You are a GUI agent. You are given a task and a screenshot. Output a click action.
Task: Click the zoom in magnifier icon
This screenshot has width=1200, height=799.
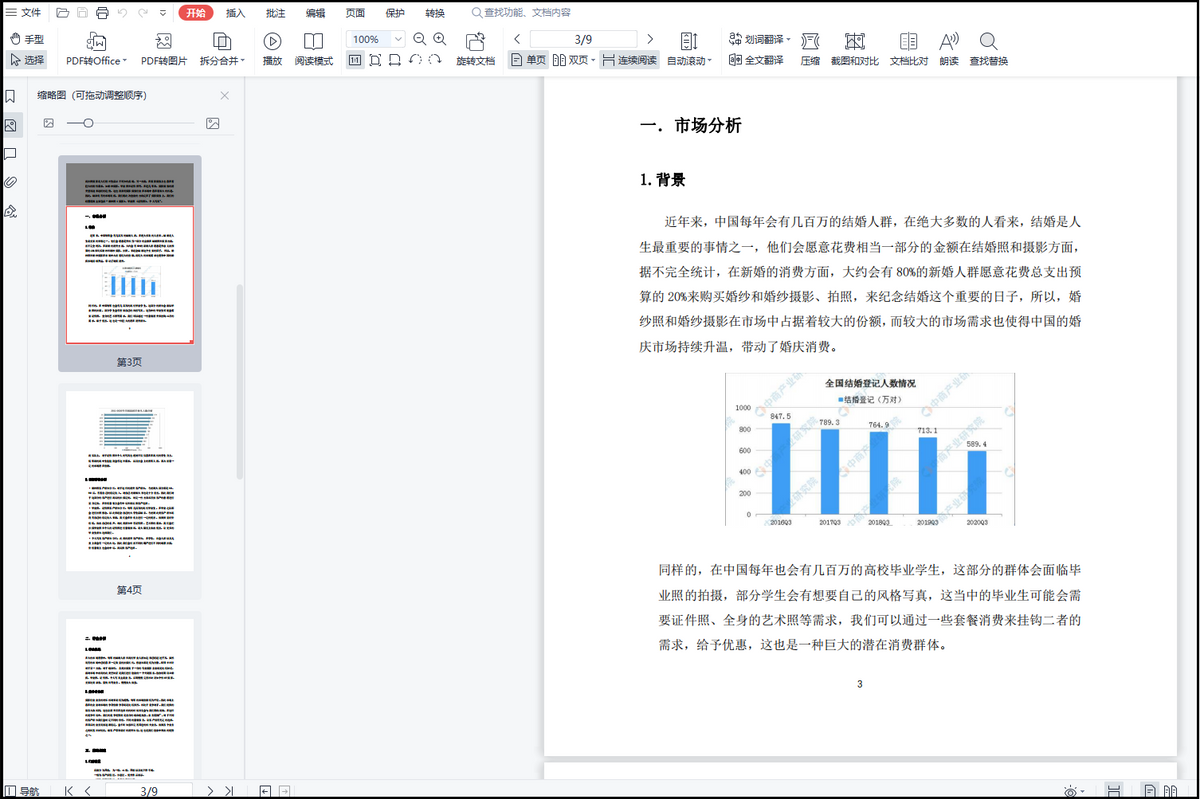pyautogui.click(x=439, y=39)
